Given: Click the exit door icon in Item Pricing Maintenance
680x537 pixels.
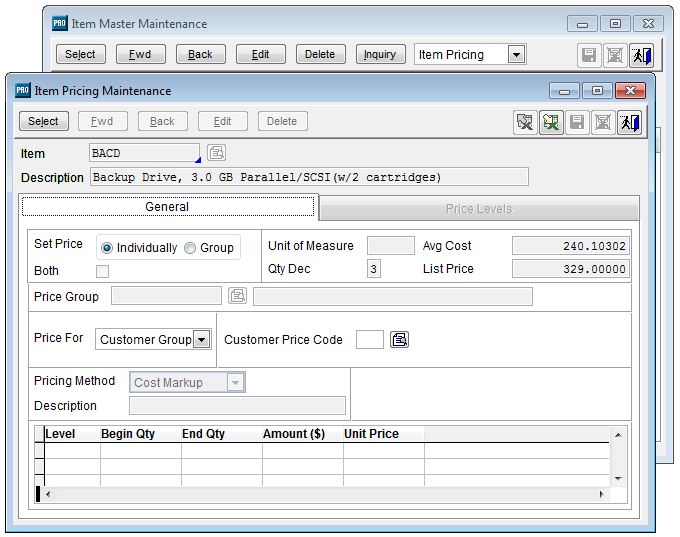Looking at the screenshot, I should (x=629, y=122).
